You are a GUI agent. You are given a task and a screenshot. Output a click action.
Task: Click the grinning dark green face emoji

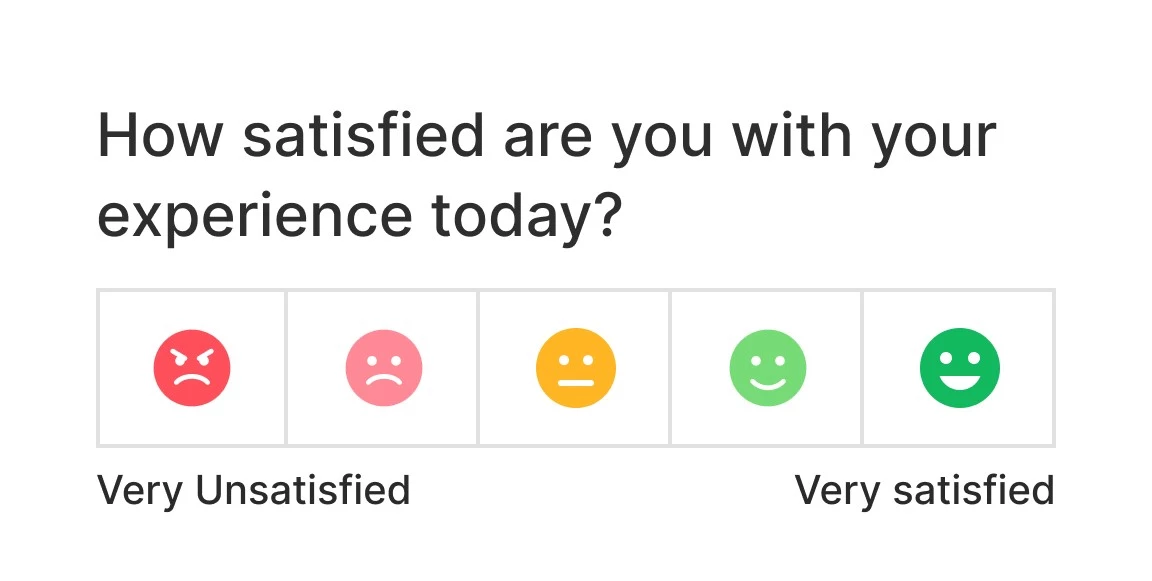[959, 367]
